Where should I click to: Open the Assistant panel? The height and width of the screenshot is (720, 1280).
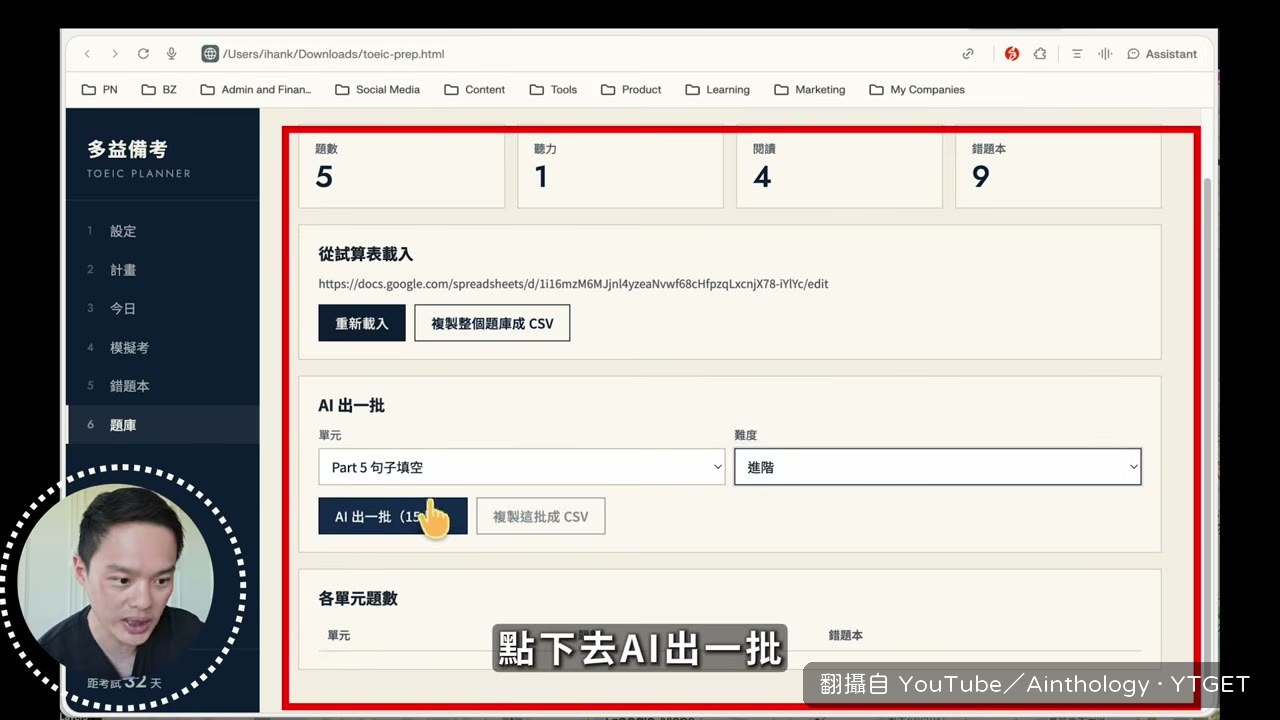point(1162,54)
